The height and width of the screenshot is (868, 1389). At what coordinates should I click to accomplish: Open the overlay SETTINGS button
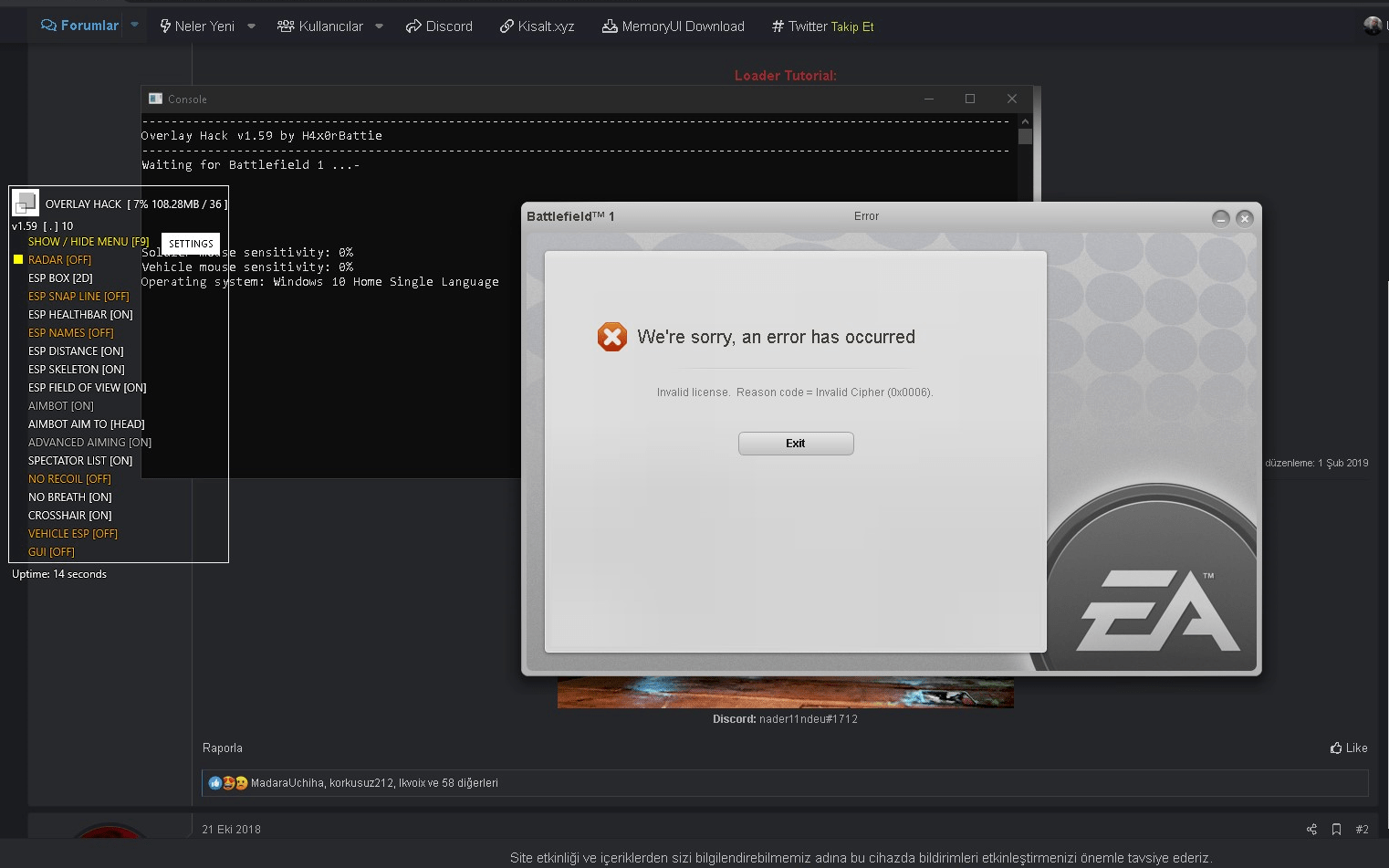click(191, 244)
